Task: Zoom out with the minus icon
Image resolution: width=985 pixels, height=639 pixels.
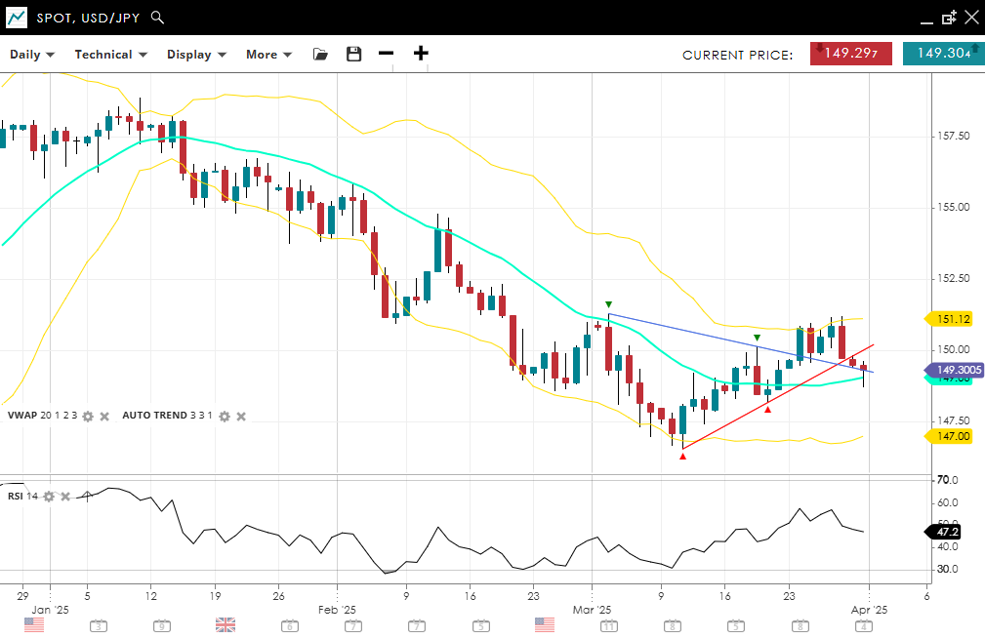Action: (x=386, y=54)
